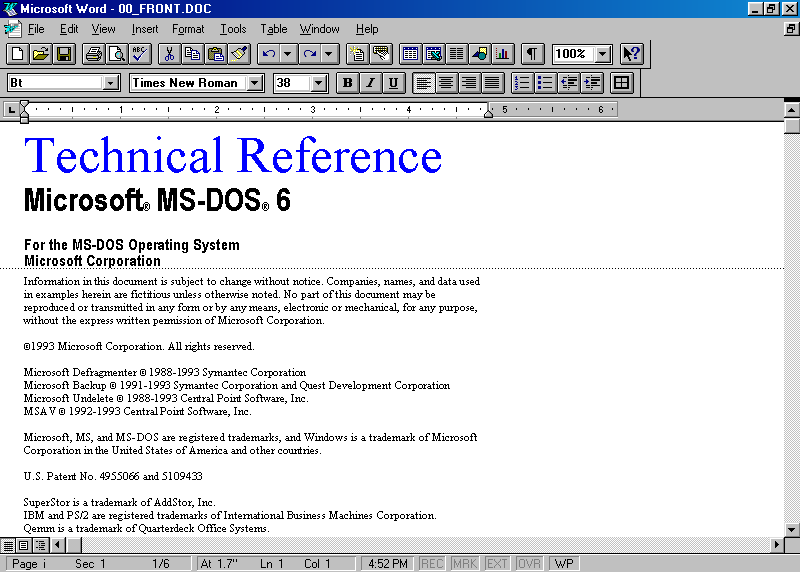
Task: Toggle italic formatting button
Action: (371, 83)
